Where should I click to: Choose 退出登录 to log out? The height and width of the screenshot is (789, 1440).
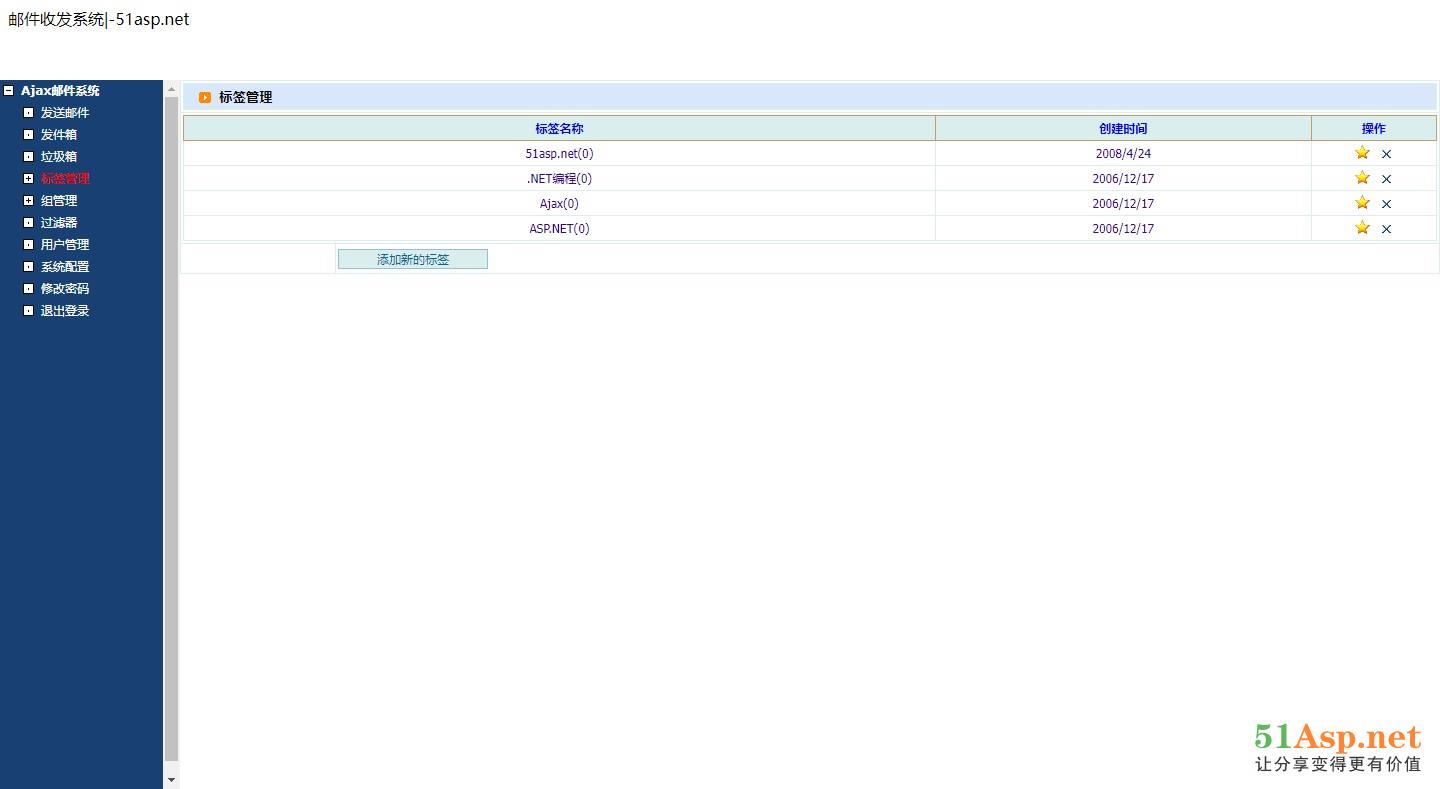point(65,311)
